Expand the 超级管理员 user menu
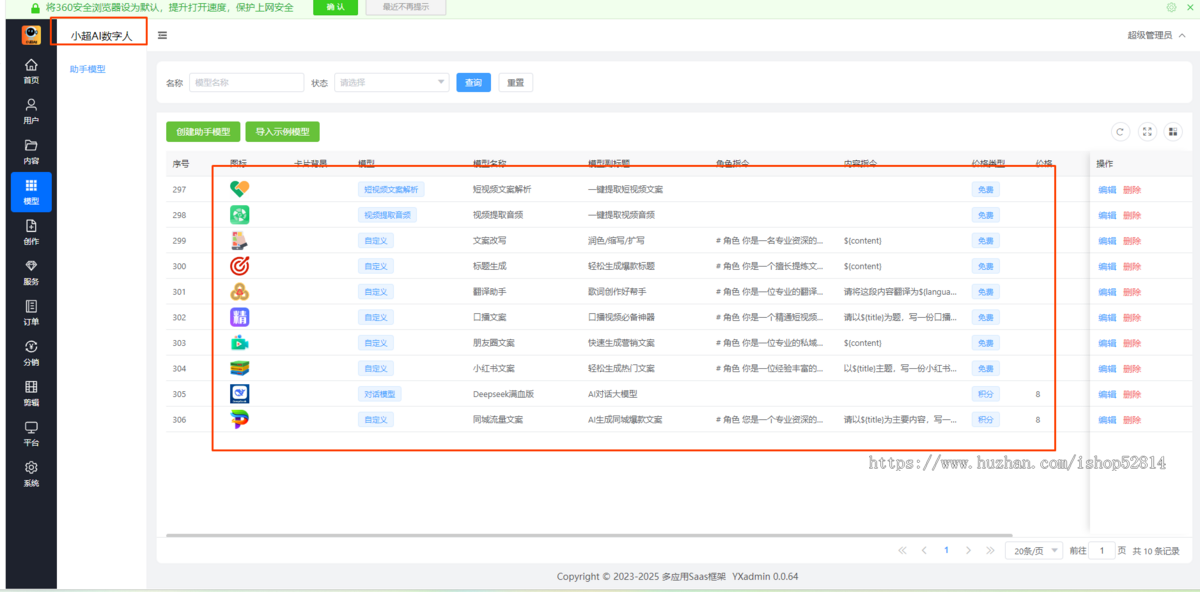1200x592 pixels. tap(1156, 36)
